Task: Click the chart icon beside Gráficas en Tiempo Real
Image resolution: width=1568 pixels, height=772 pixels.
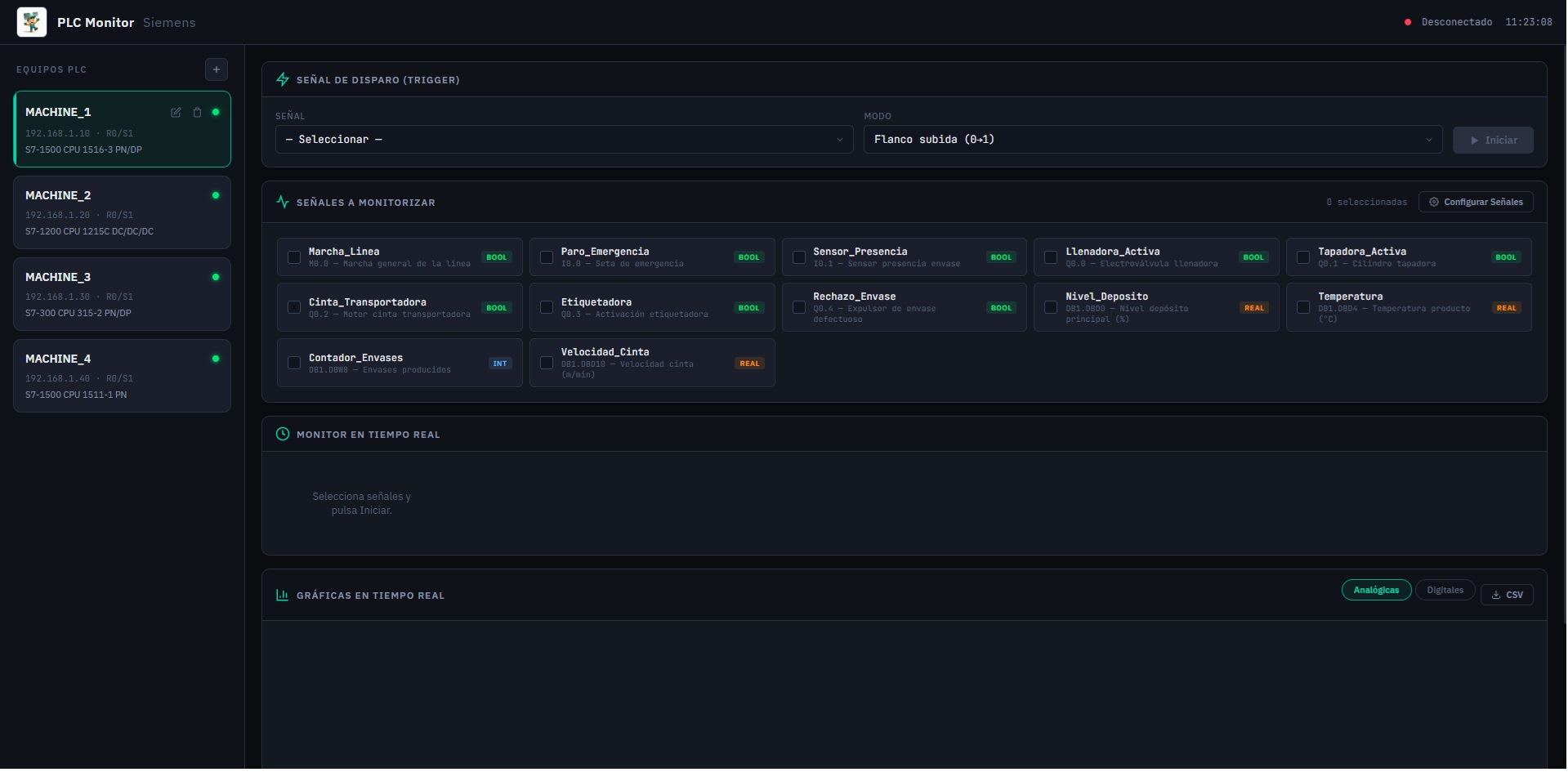Action: [282, 595]
